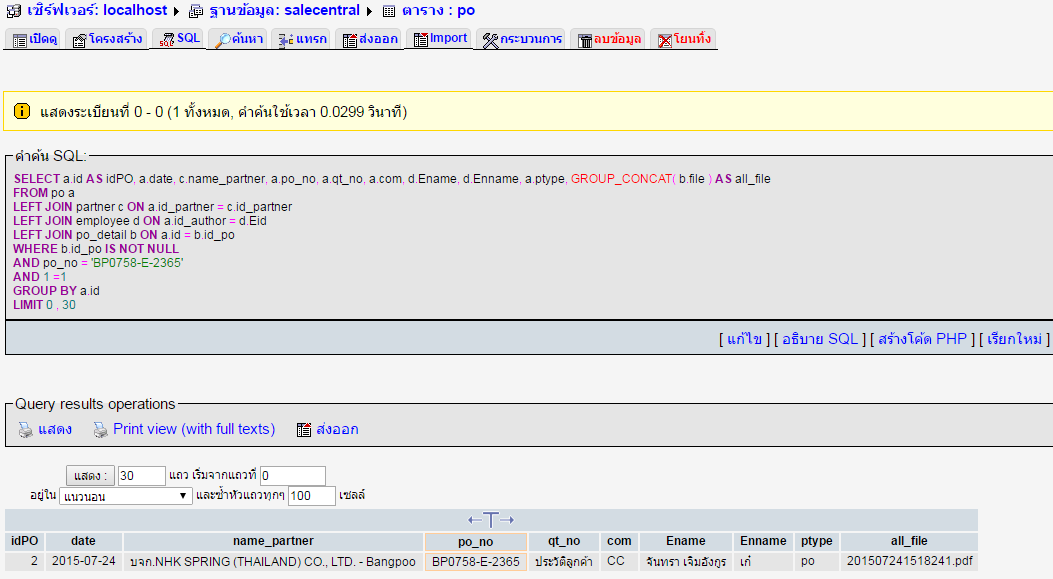Switch to the โครงสร้าง (Structure) tab

click(x=107, y=39)
